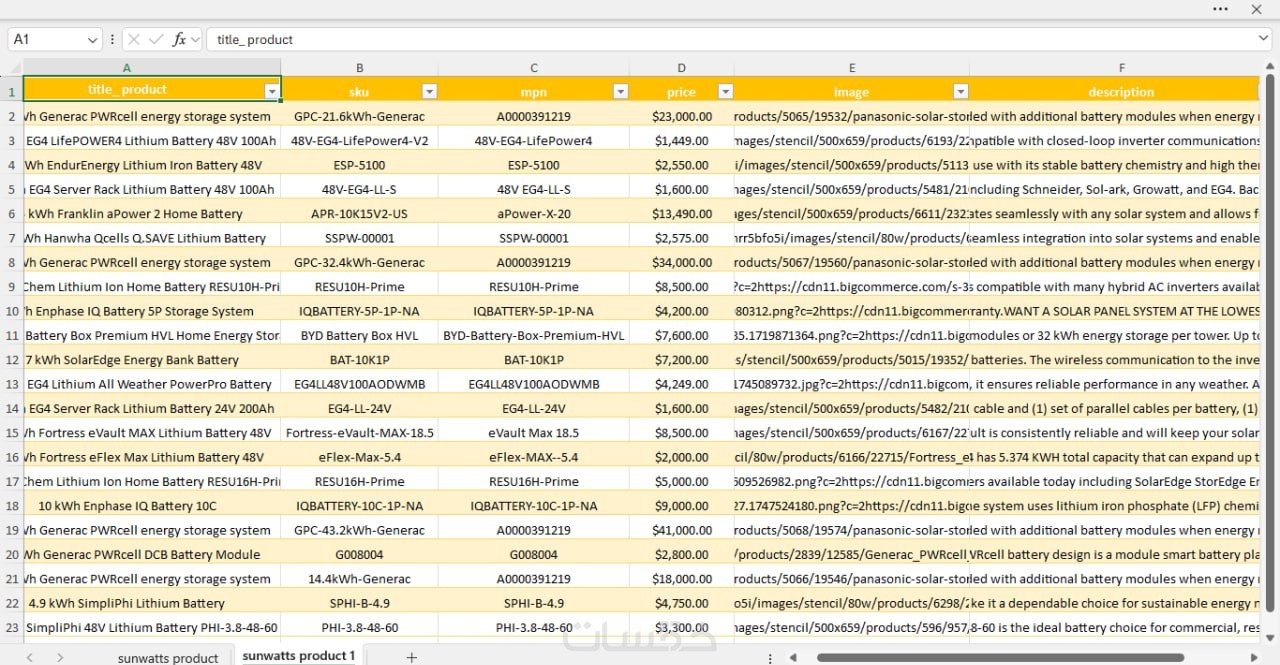
Task: Open mpn column filter dropdown
Action: point(620,91)
